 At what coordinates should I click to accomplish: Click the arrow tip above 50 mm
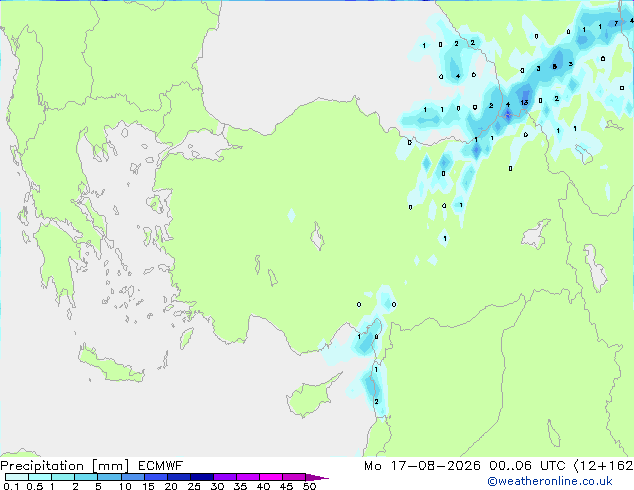click(x=317, y=477)
